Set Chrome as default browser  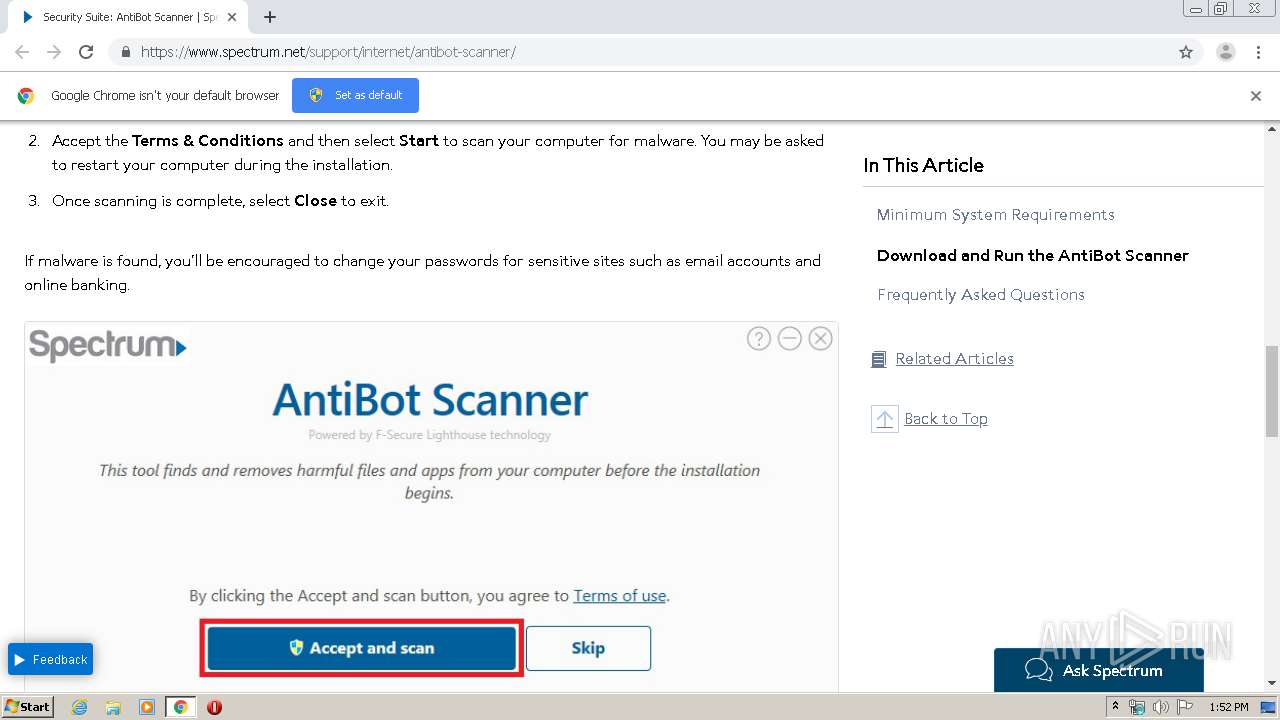point(355,95)
